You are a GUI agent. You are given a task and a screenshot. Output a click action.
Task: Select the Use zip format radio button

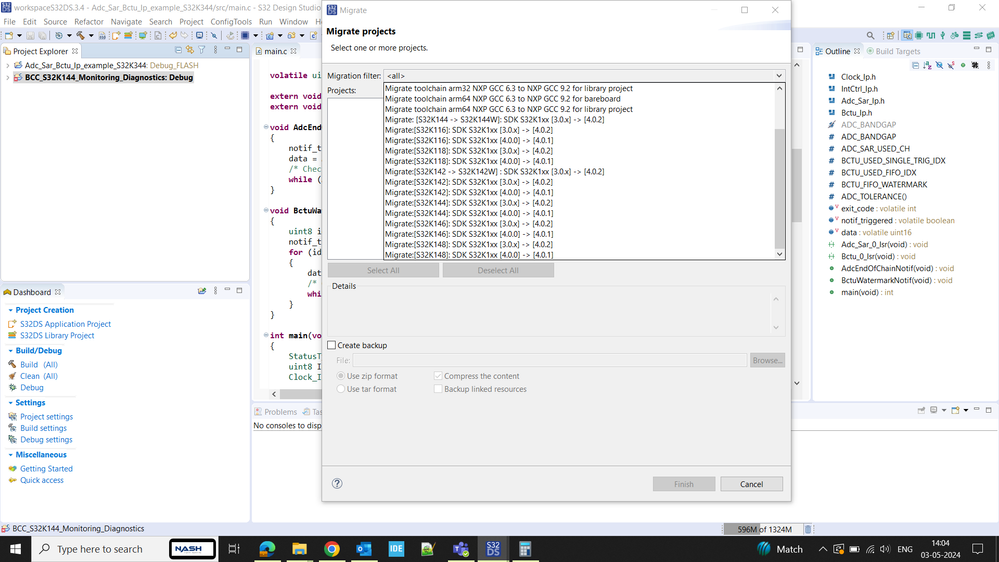(341, 376)
